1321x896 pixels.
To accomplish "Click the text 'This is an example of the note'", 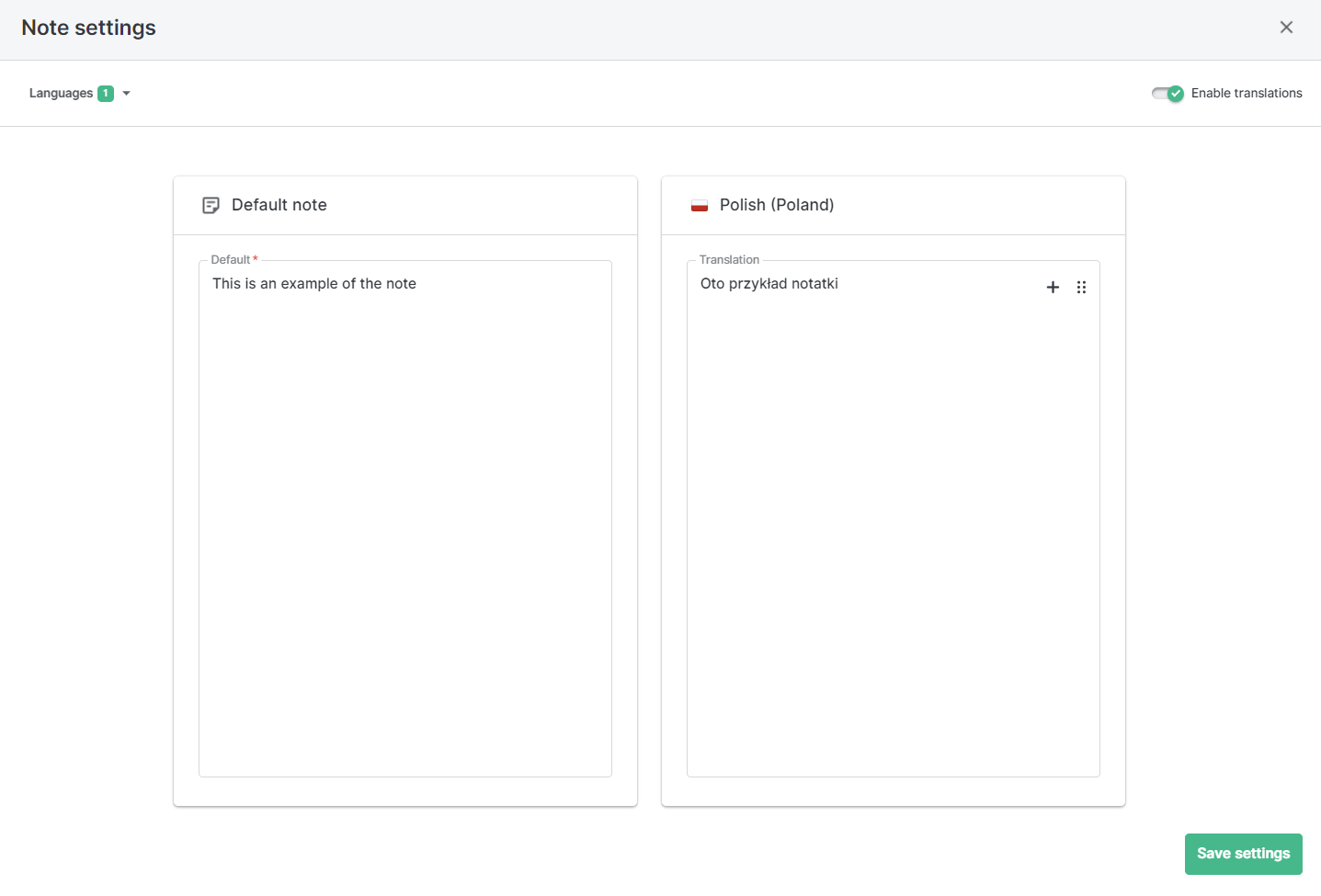I will [x=314, y=284].
